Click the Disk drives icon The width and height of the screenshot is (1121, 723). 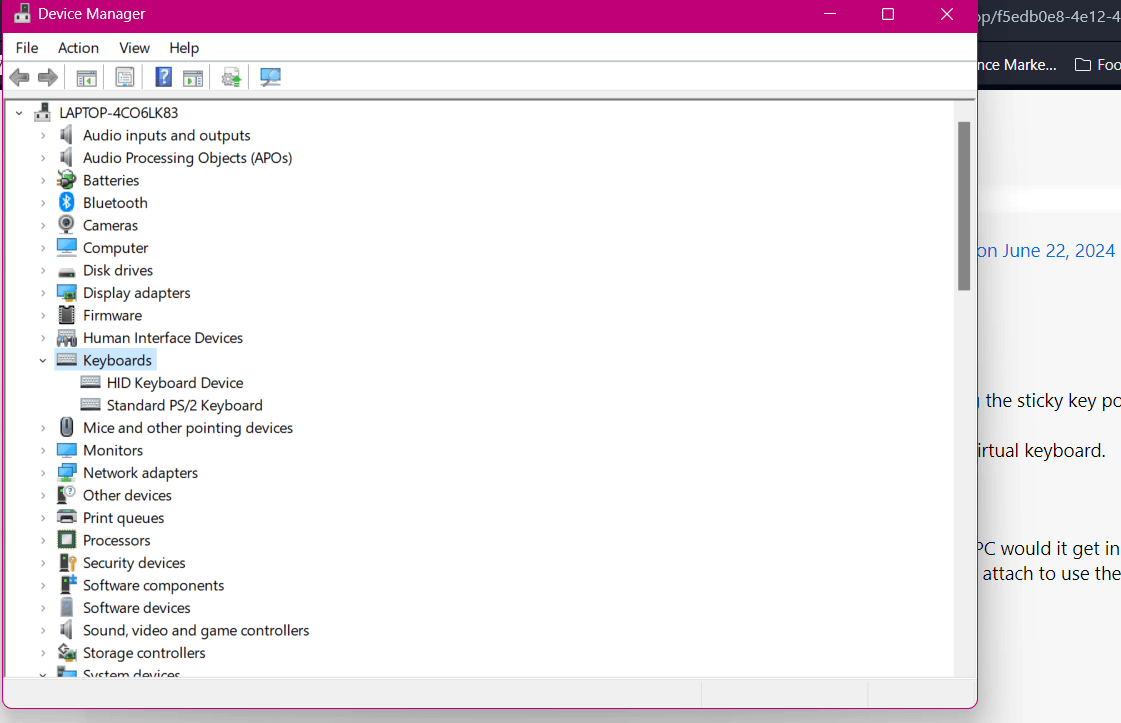(x=66, y=272)
